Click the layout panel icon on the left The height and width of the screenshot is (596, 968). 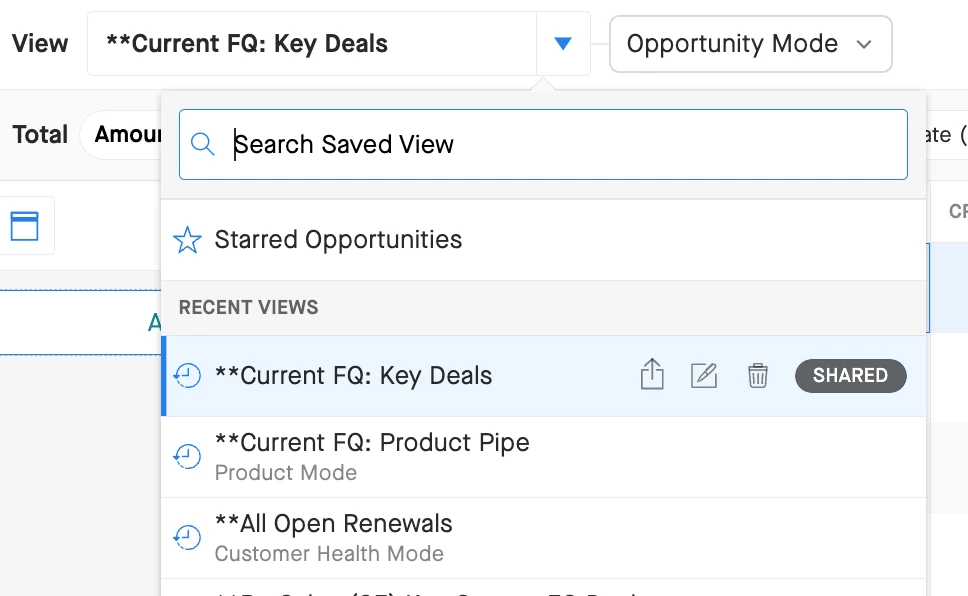(25, 226)
